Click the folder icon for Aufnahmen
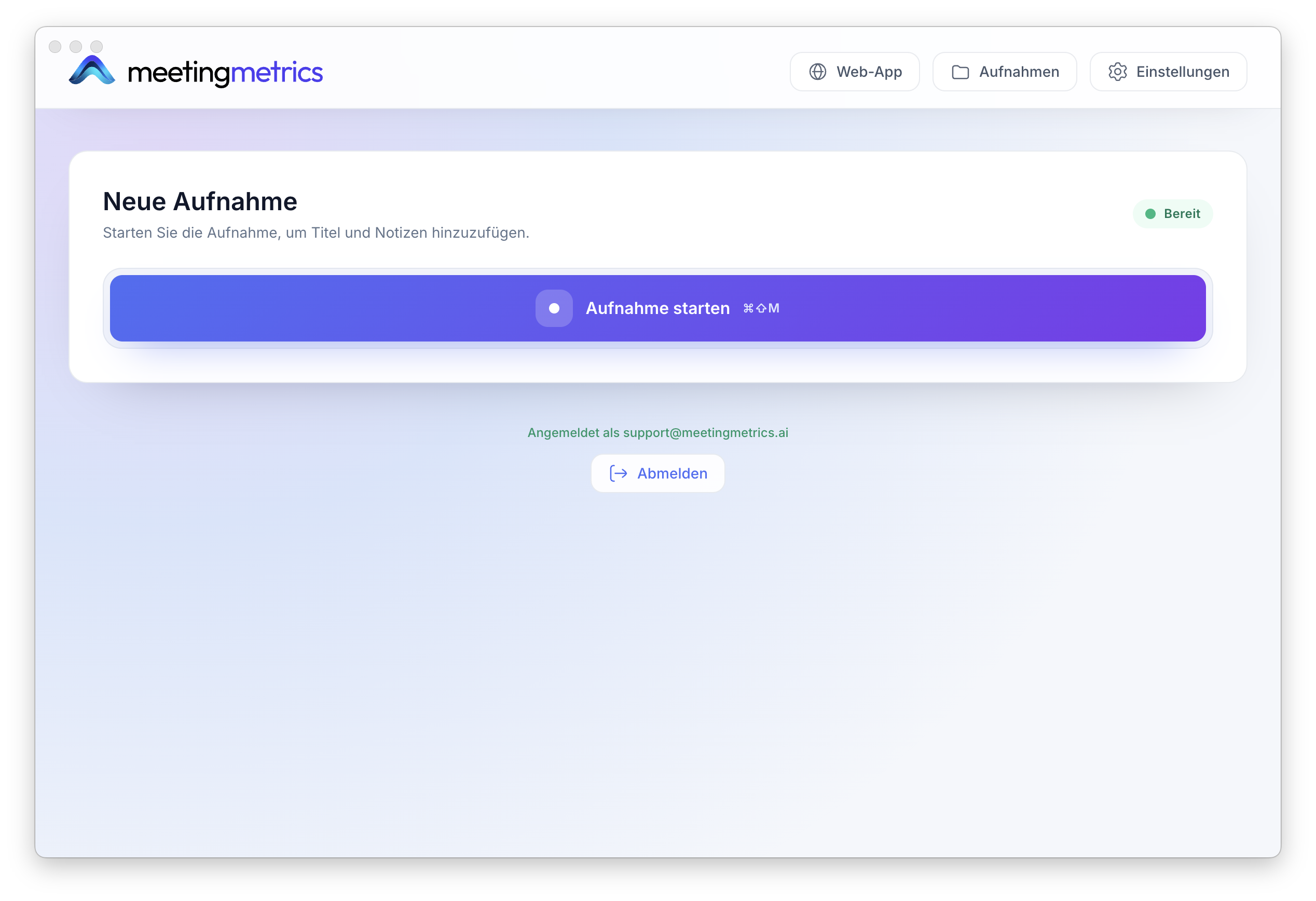 click(960, 72)
